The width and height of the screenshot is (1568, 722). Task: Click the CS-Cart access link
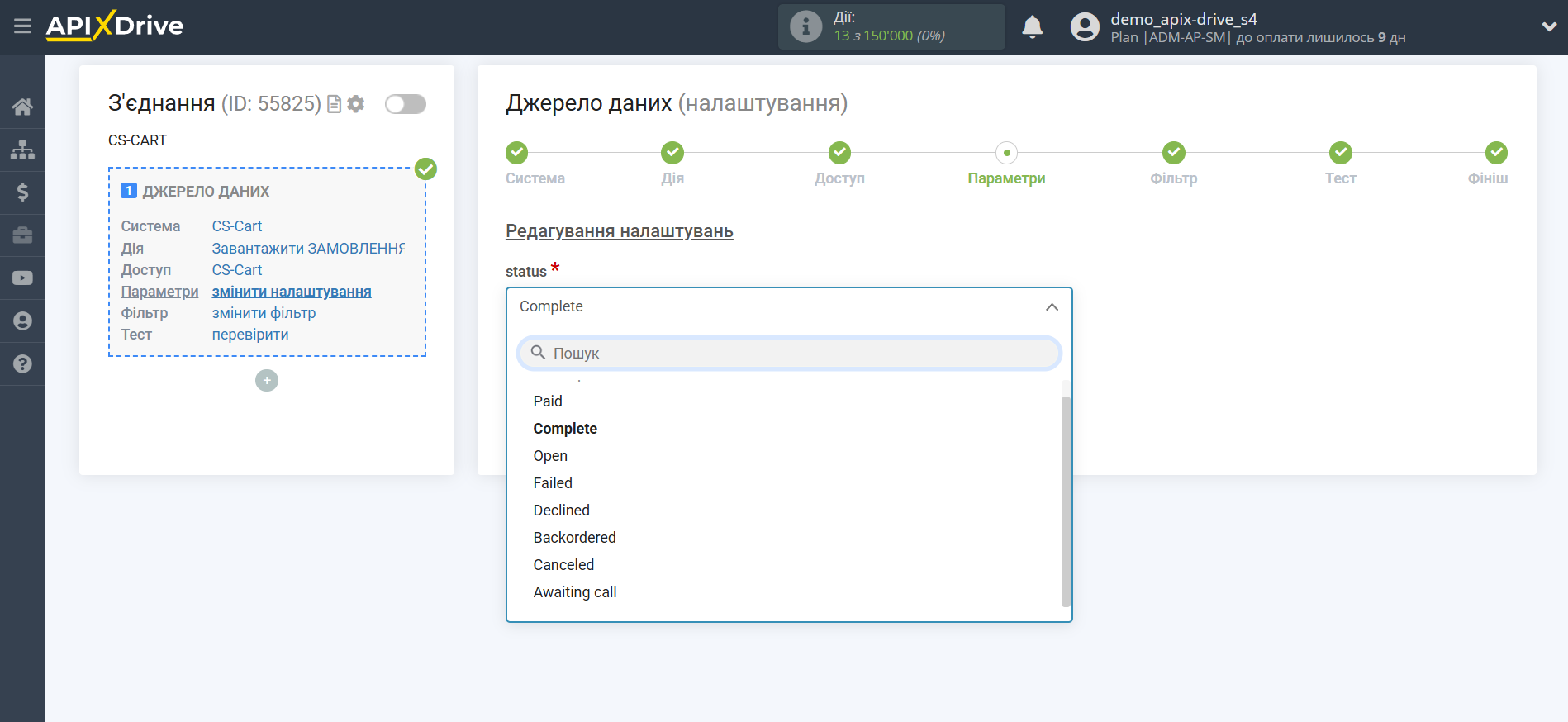237,270
